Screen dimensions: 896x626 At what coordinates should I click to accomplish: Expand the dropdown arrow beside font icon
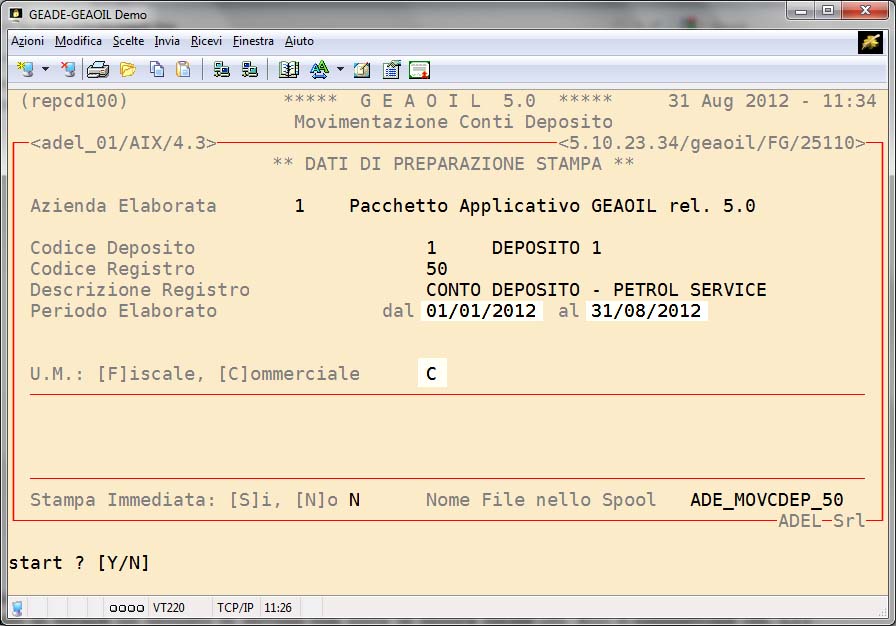(340, 70)
